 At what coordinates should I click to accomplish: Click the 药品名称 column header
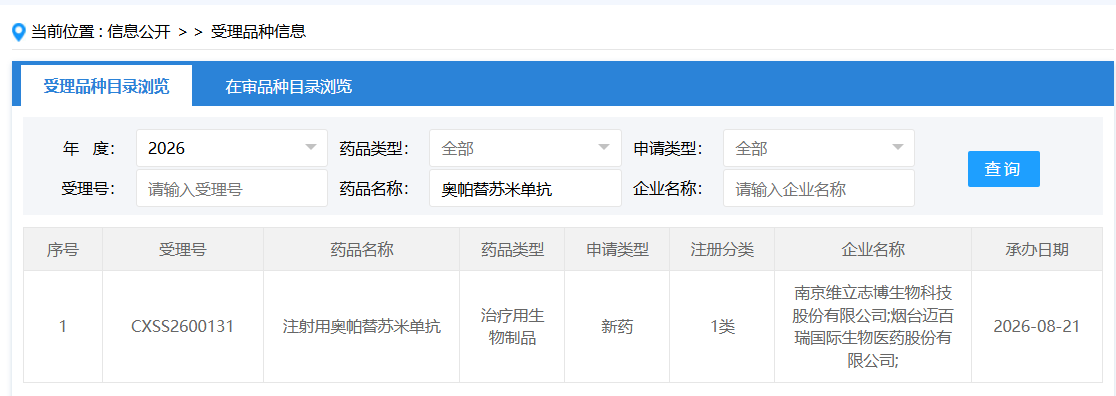362,249
